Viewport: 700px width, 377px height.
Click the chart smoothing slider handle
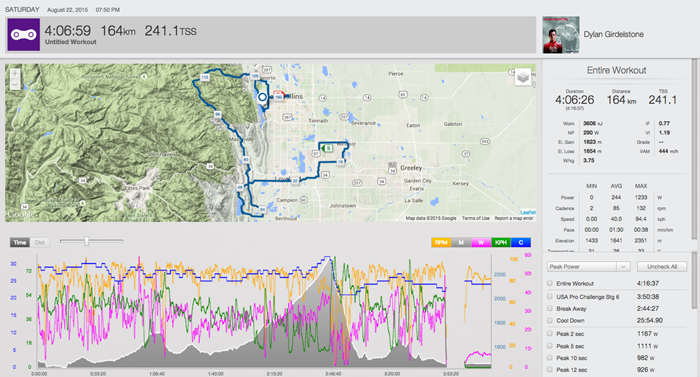(87, 241)
